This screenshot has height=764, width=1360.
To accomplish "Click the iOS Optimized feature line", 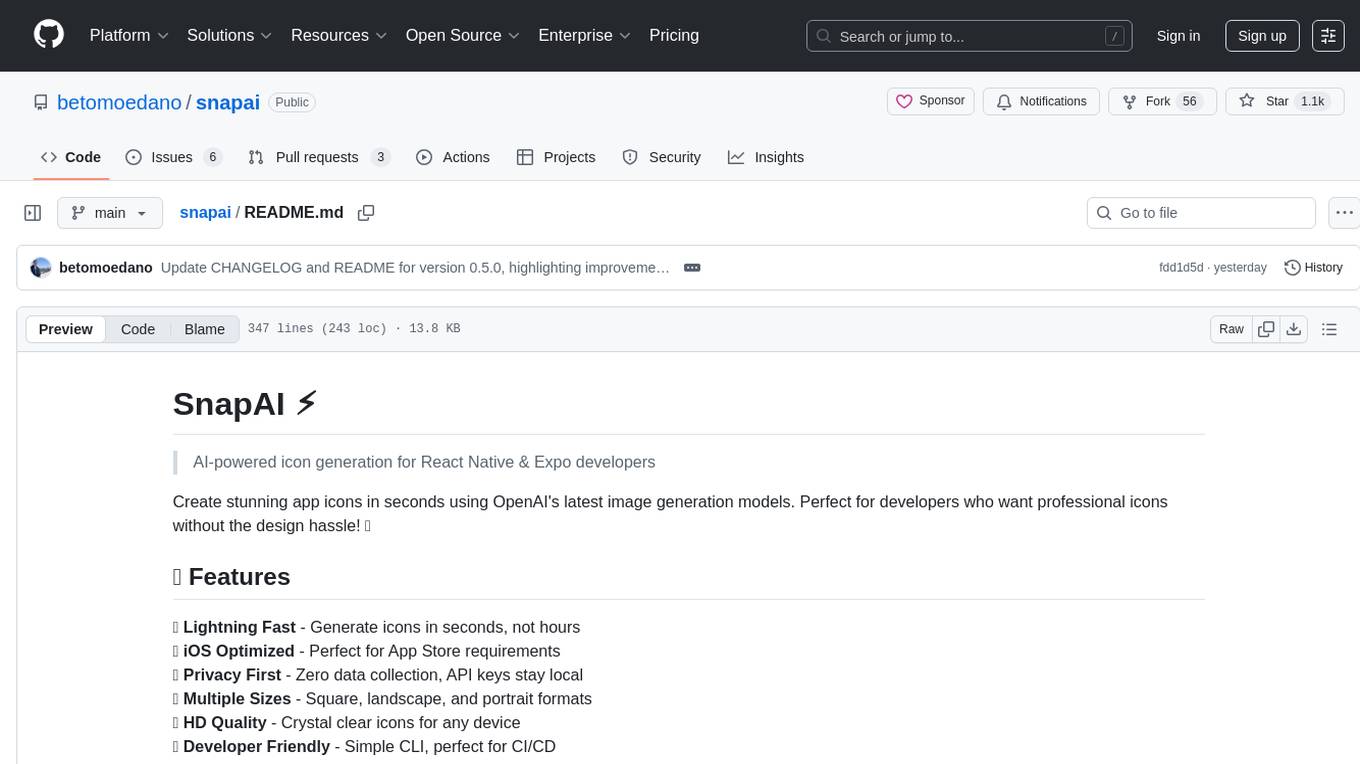I will [366, 651].
